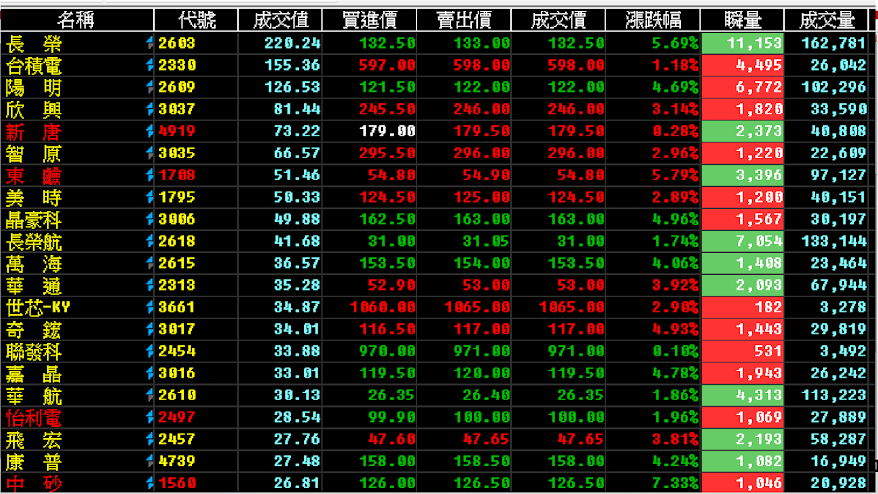The image size is (878, 494).
Task: Click the lightning icon beside 康普
Action: click(150, 461)
